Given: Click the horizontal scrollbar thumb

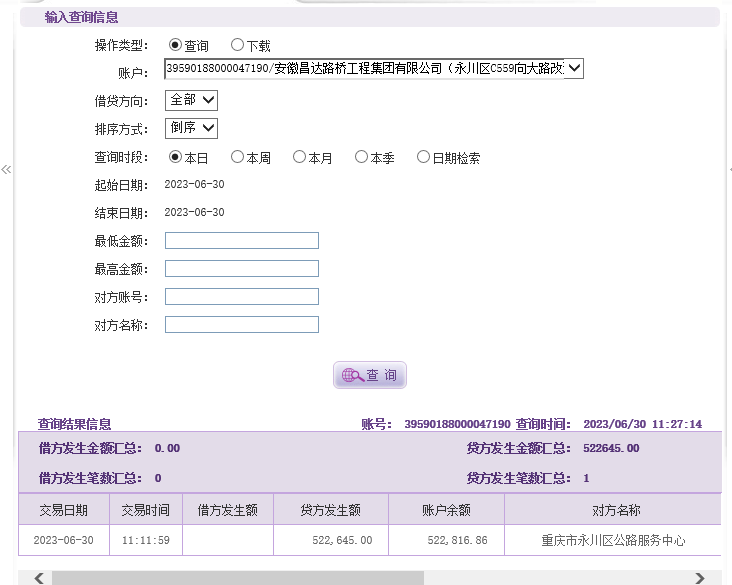Looking at the screenshot, I should [238, 578].
